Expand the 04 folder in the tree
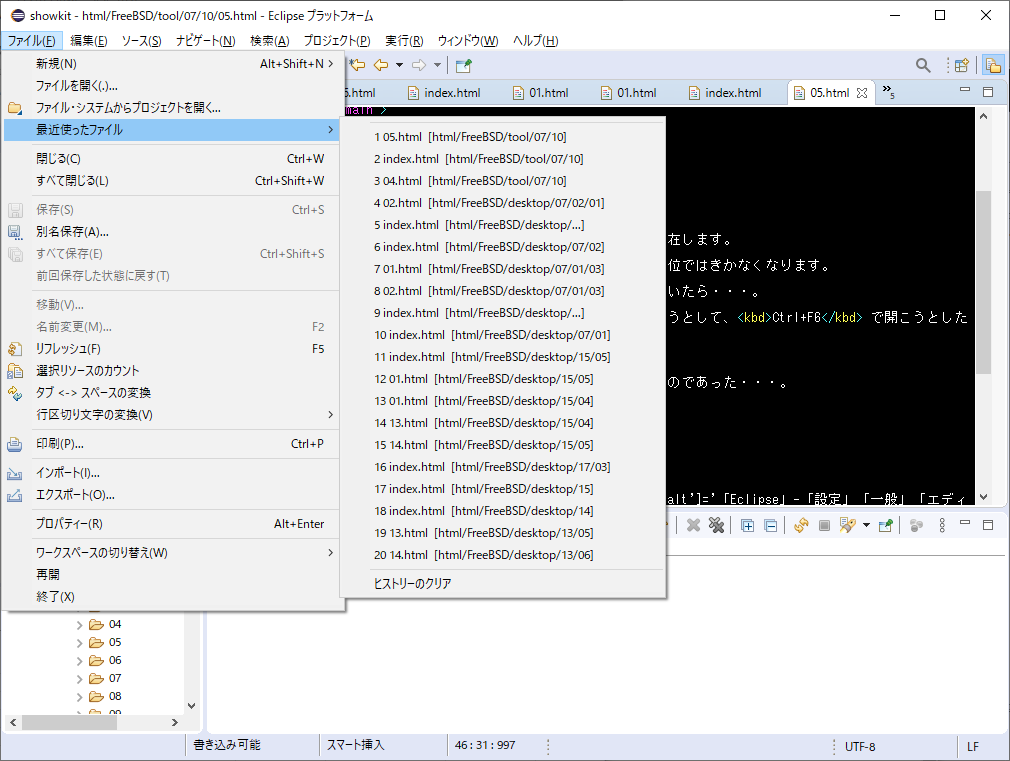 pos(79,624)
